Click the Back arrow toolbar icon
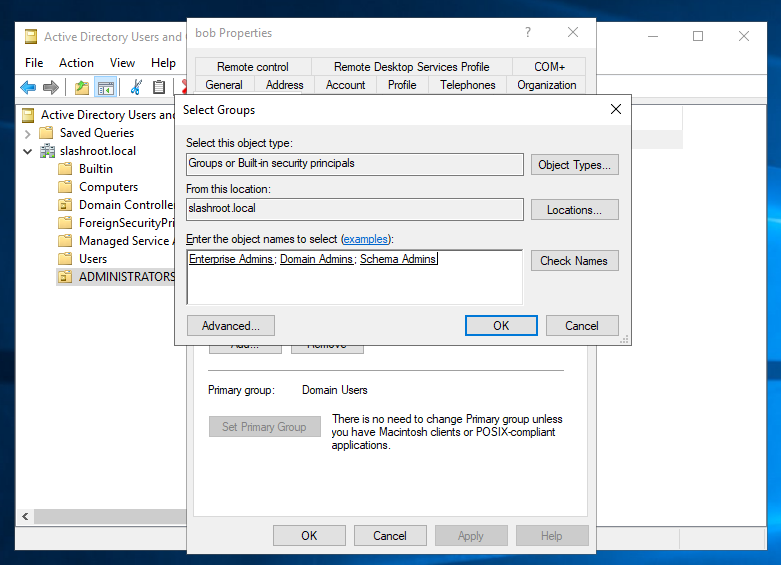Image resolution: width=781 pixels, height=565 pixels. pyautogui.click(x=28, y=87)
